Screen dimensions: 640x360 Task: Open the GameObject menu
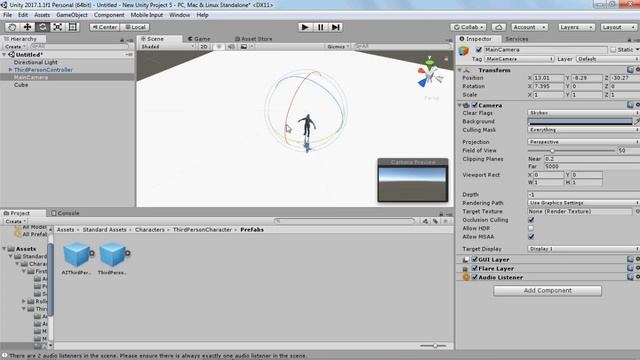click(72, 15)
